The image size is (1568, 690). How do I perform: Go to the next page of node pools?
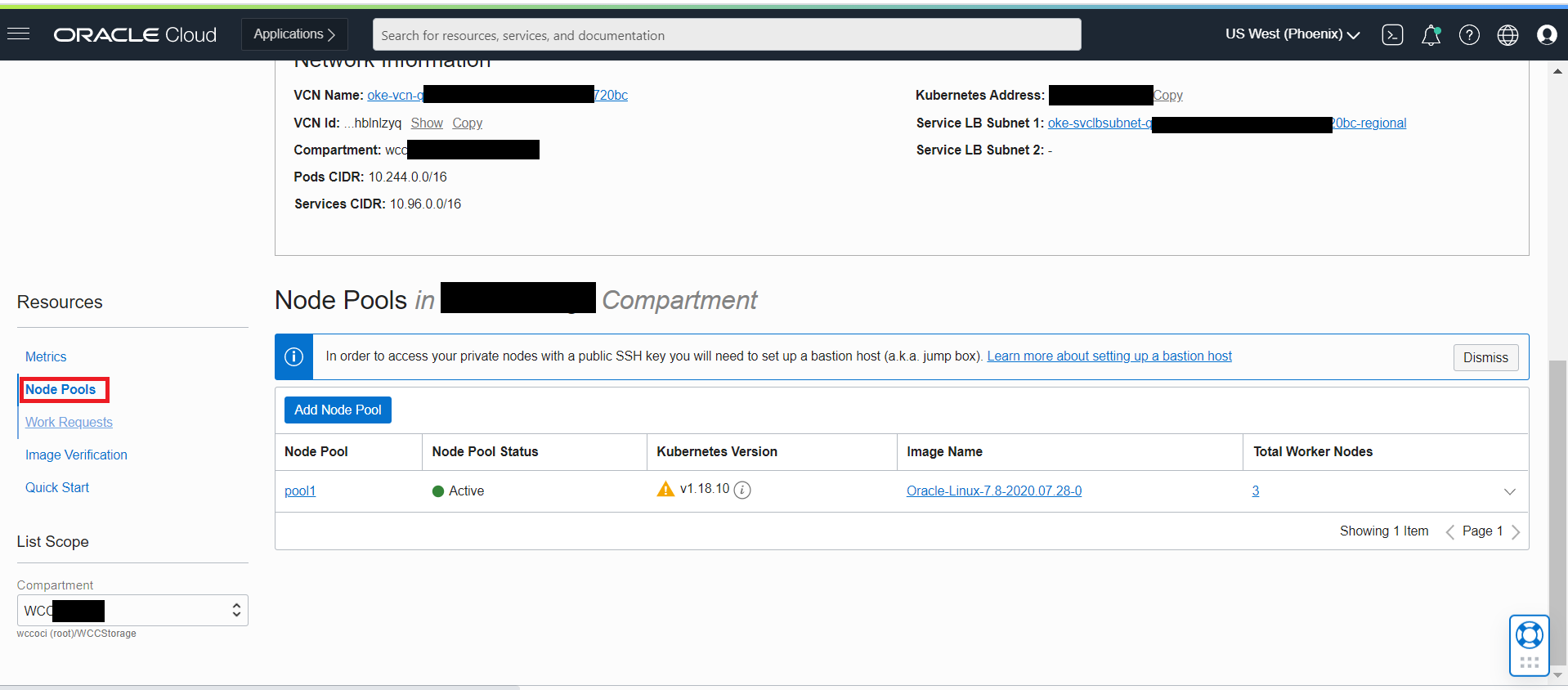pos(1516,531)
